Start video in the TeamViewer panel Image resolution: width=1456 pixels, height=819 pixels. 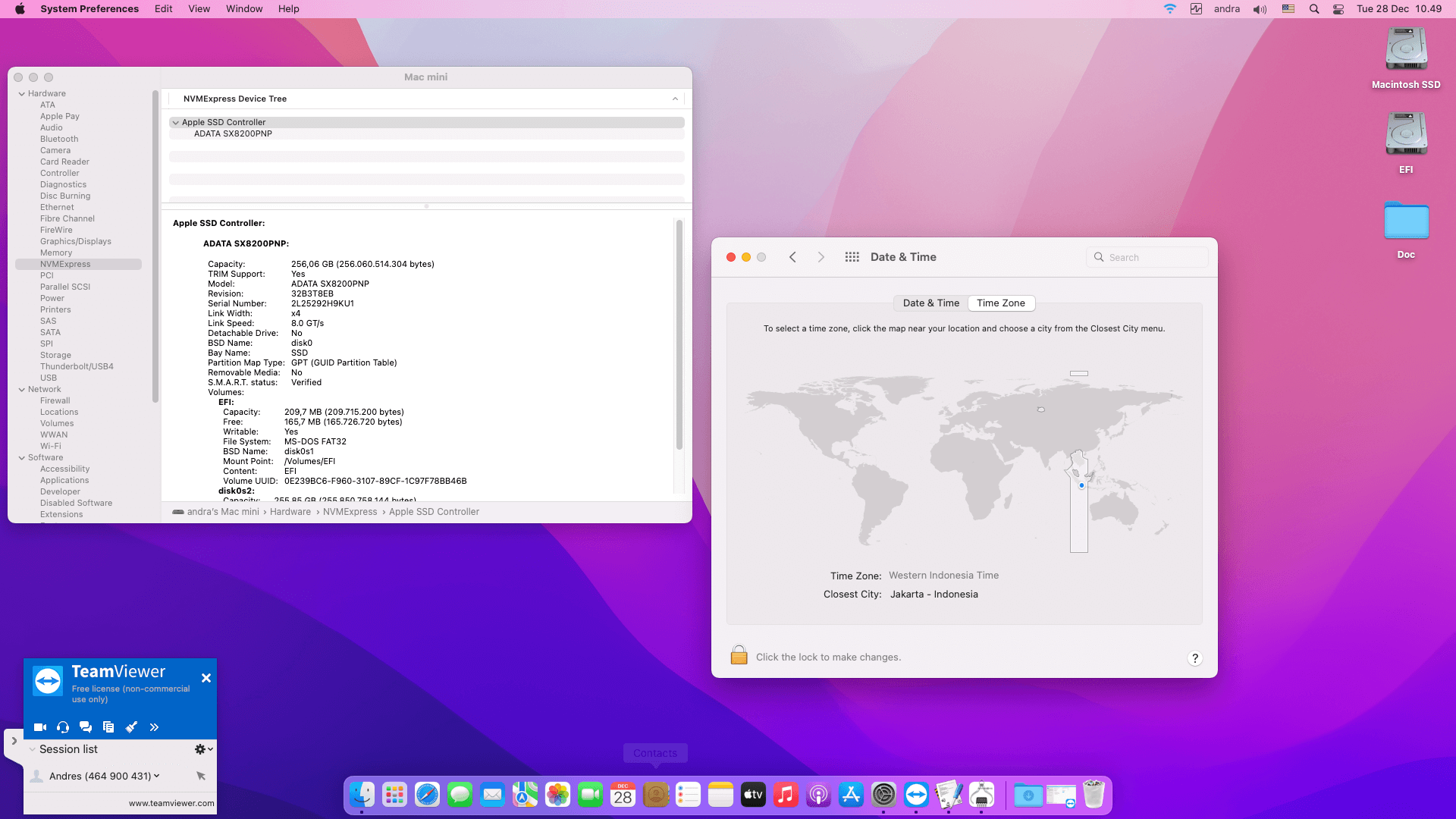pos(40,727)
